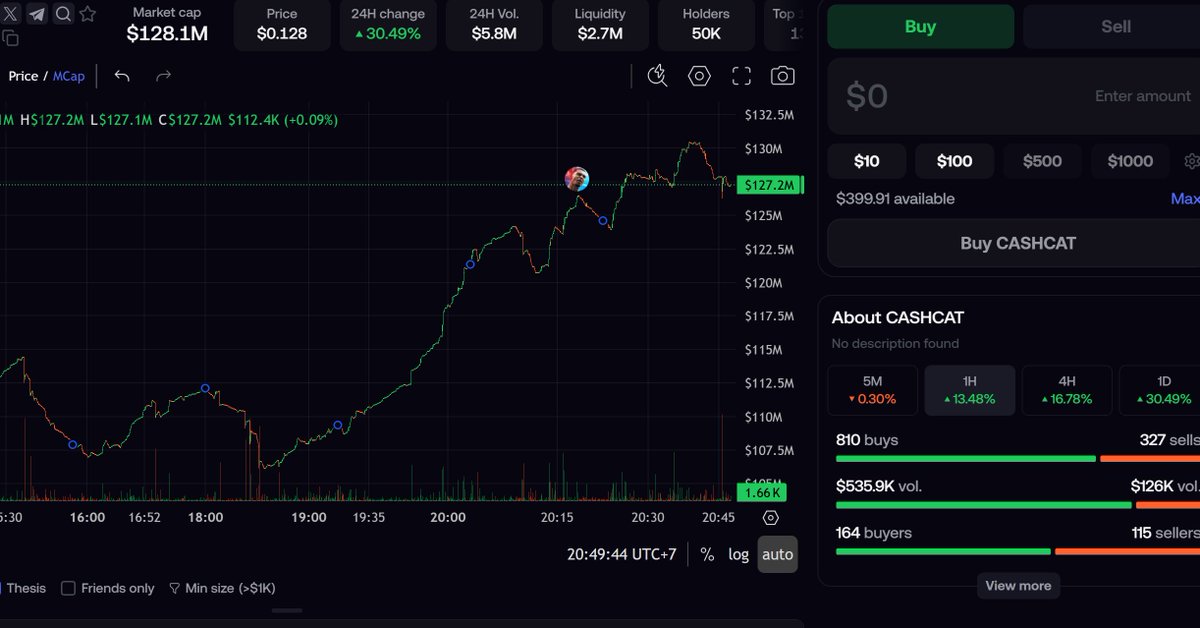This screenshot has height=628, width=1200.
Task: Click the volume ratio bar
Action: 1018,505
